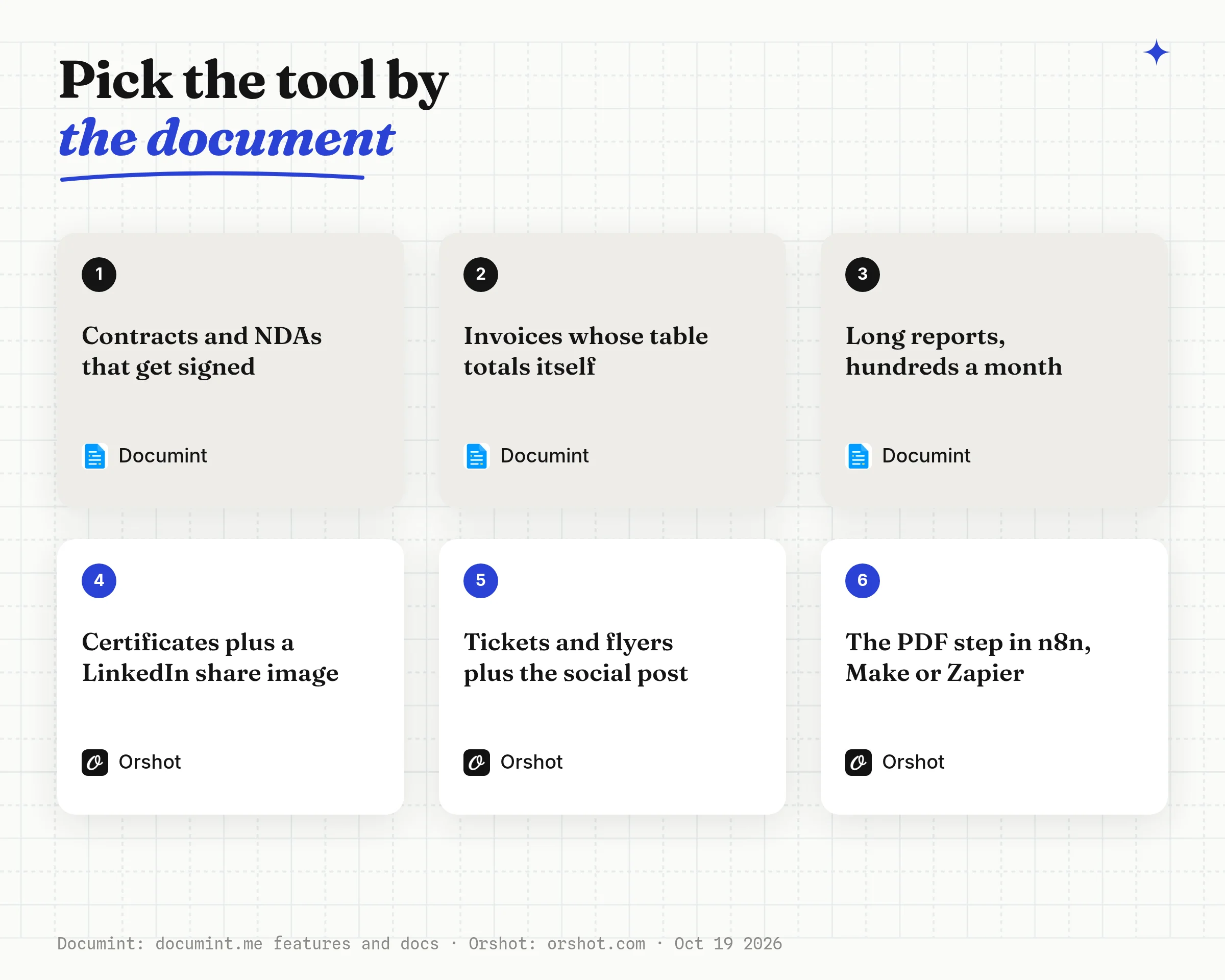The width and height of the screenshot is (1225, 980).
Task: Click the Orshot label in the Tickets card
Action: [x=531, y=762]
